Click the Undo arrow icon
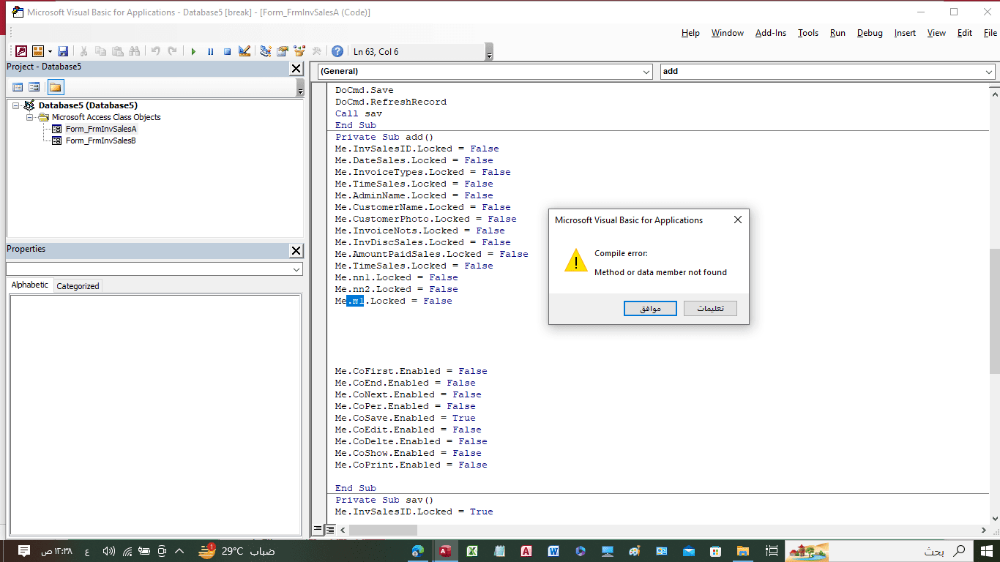Image resolution: width=1000 pixels, height=562 pixels. tap(155, 51)
